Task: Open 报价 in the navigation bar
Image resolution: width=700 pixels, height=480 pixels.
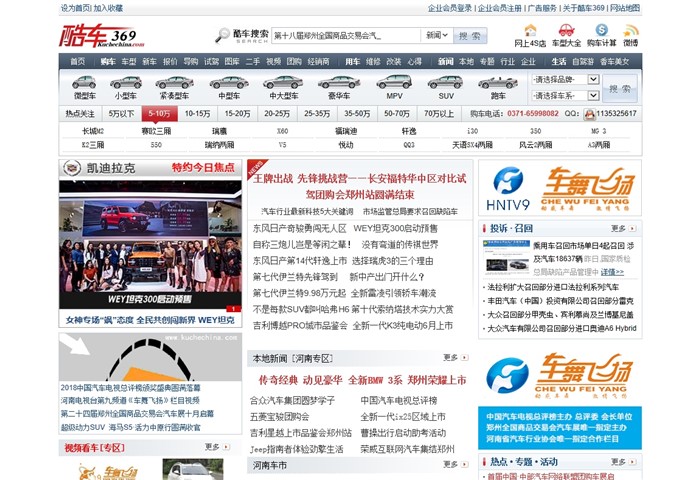Action: point(170,62)
